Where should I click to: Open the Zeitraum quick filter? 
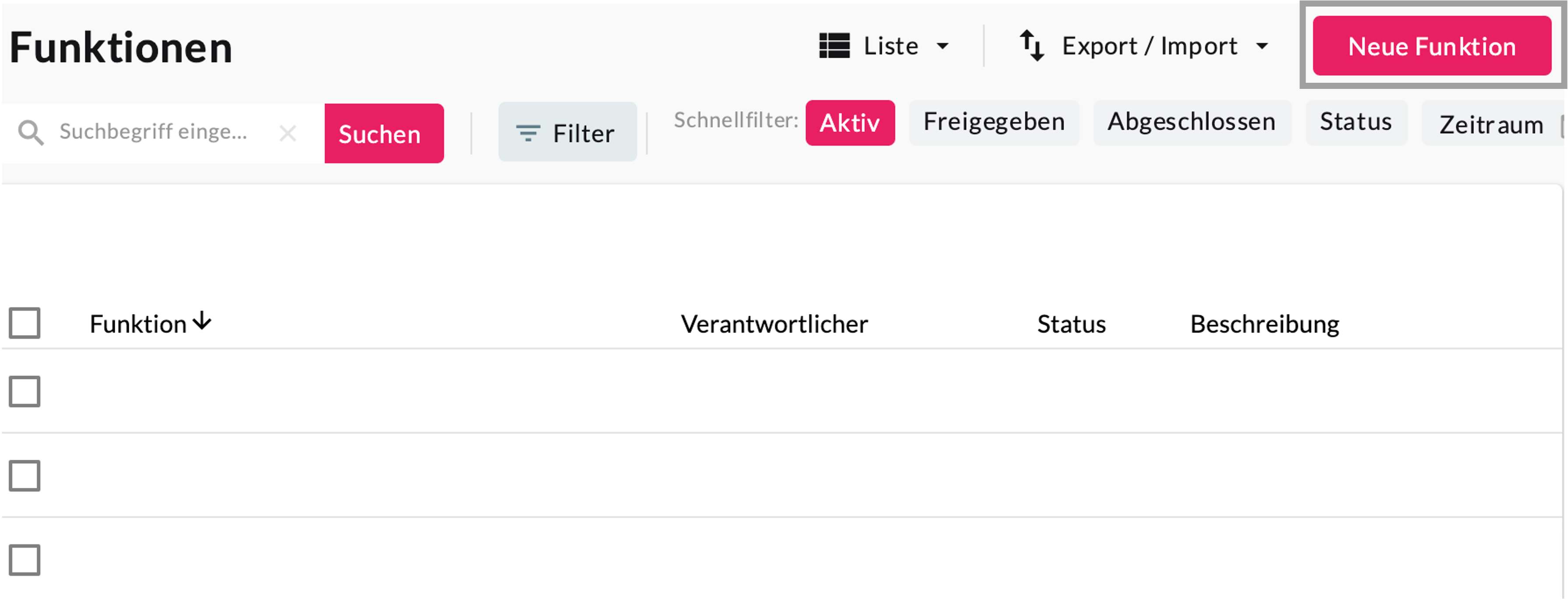tap(1491, 125)
